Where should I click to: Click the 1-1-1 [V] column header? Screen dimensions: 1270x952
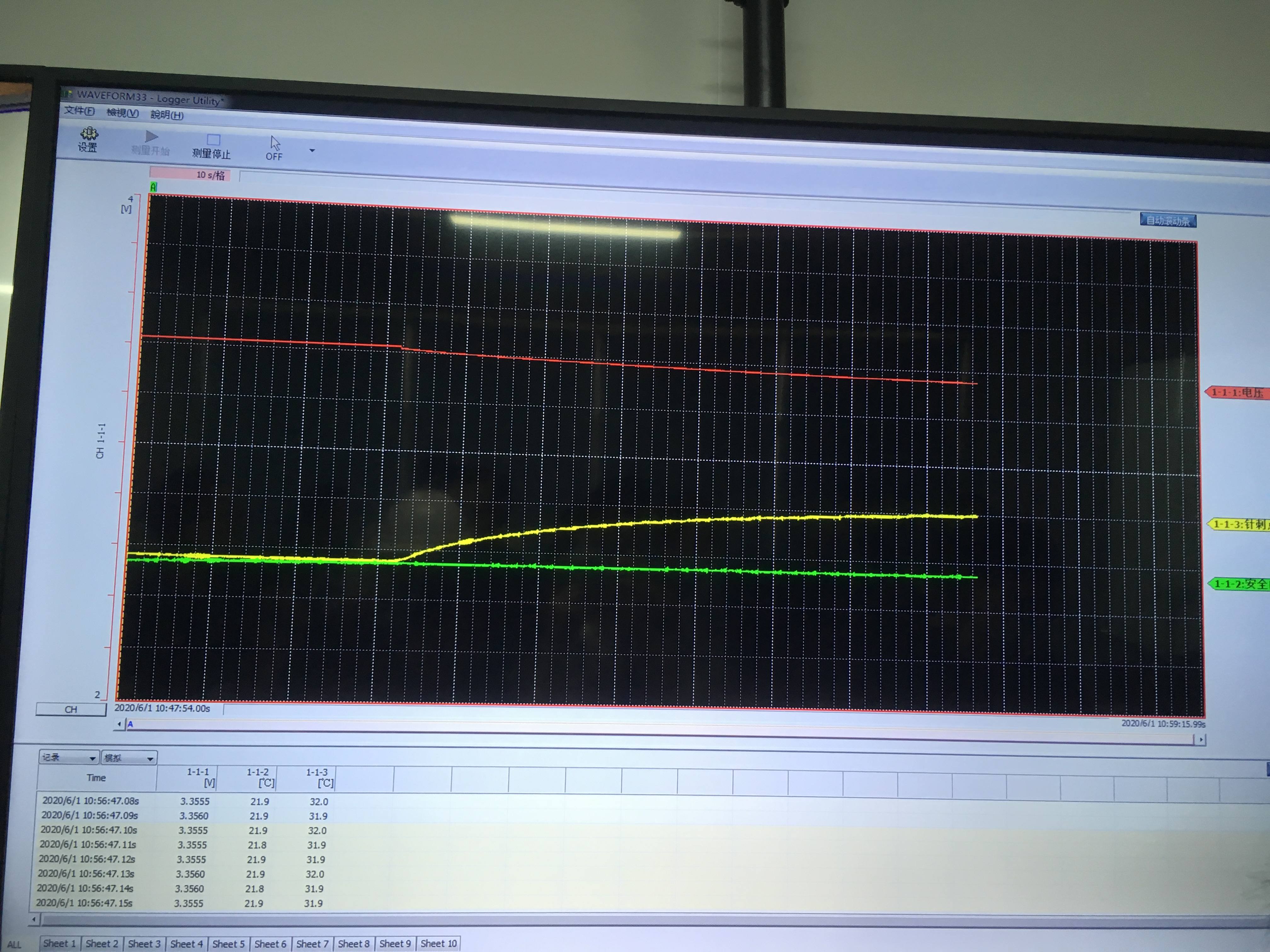tap(187, 778)
